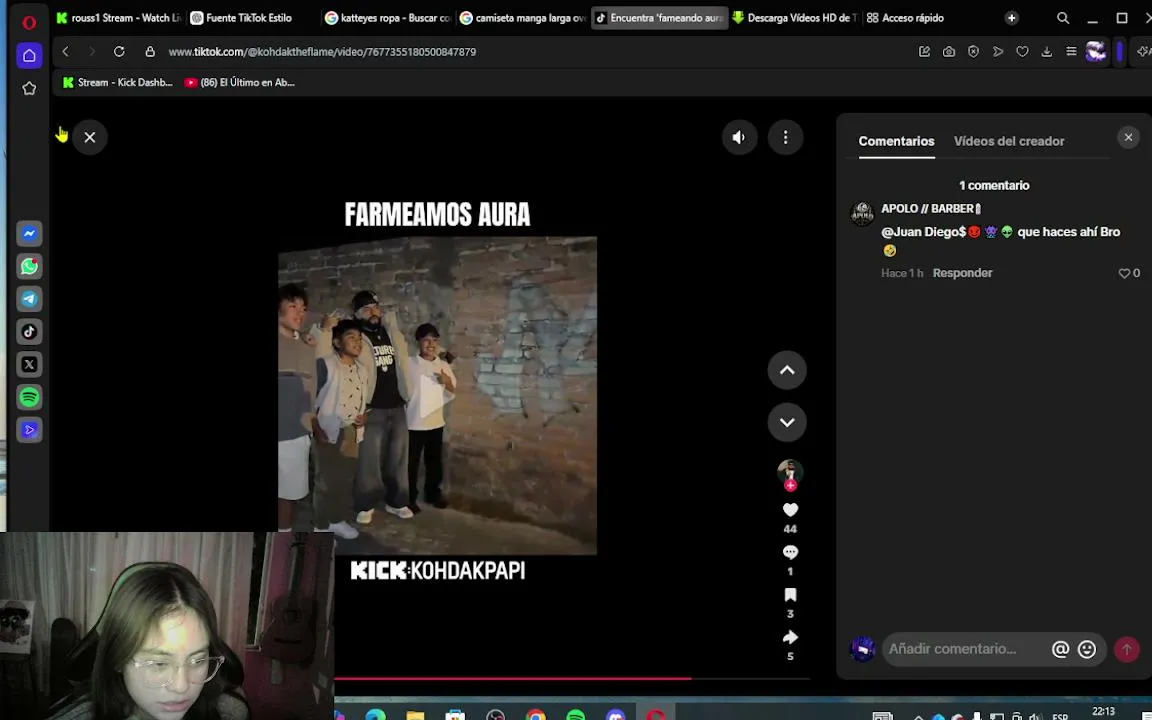
Task: Open El Último en Ab... YouTube bookmark
Action: pyautogui.click(x=240, y=82)
